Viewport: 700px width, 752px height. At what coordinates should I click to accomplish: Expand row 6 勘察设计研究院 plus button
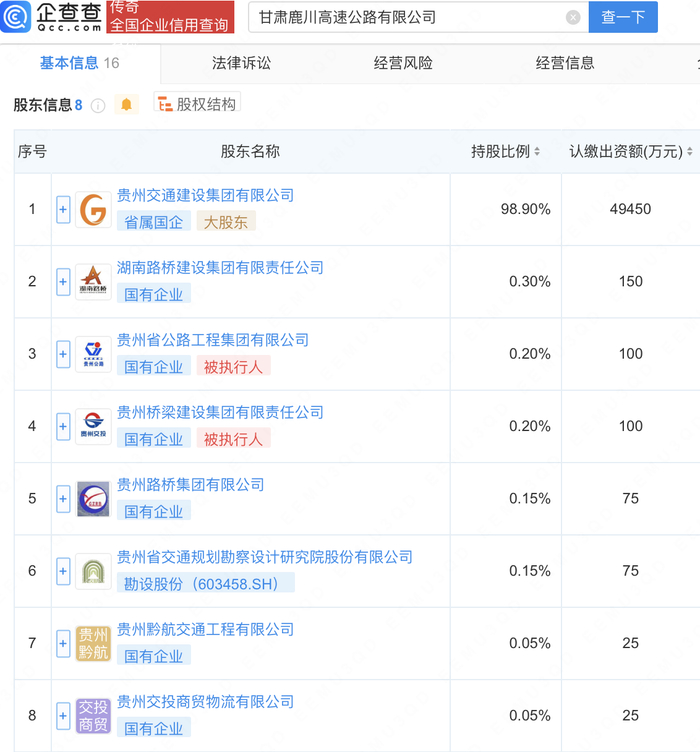(63, 571)
